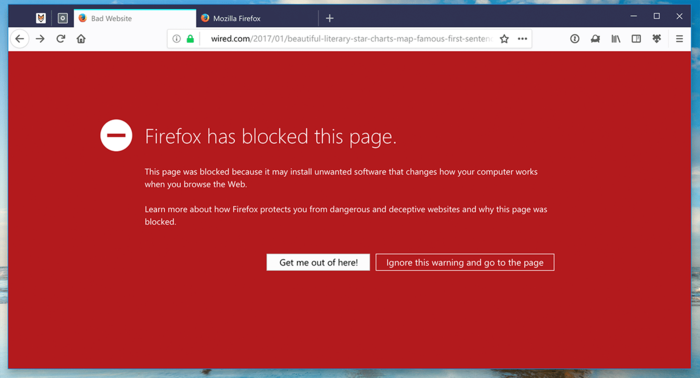Open the Library toolbar icon
The height and width of the screenshot is (378, 700).
pos(616,39)
